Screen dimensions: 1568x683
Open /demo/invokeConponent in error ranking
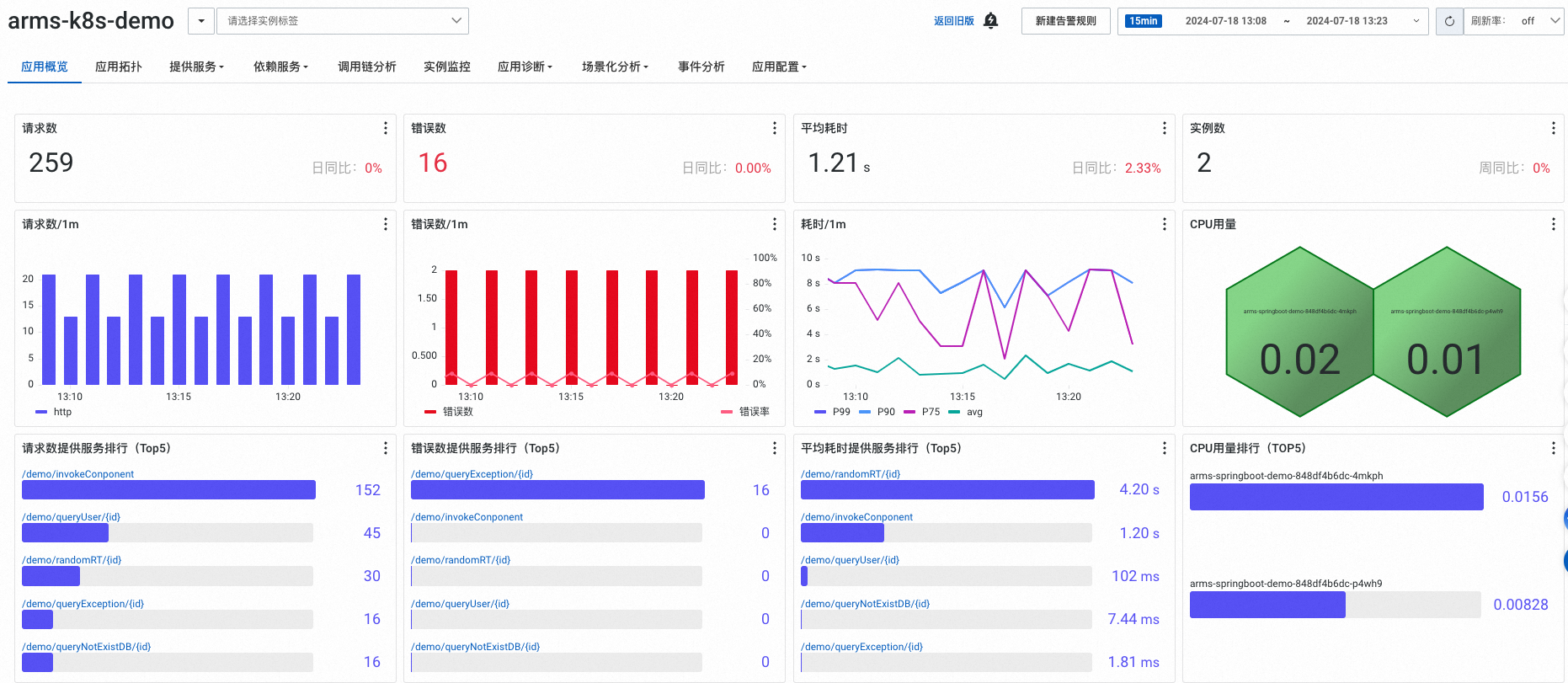(x=467, y=517)
